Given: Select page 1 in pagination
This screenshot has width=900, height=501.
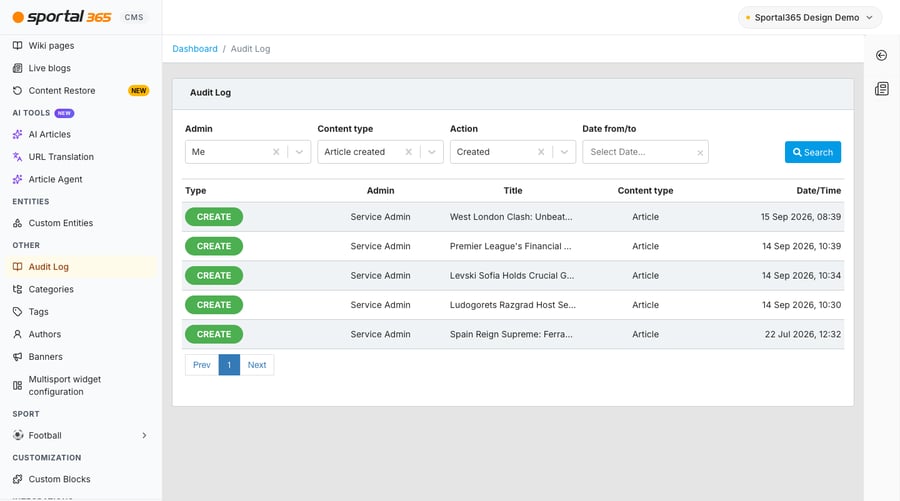Looking at the screenshot, I should click(x=229, y=365).
